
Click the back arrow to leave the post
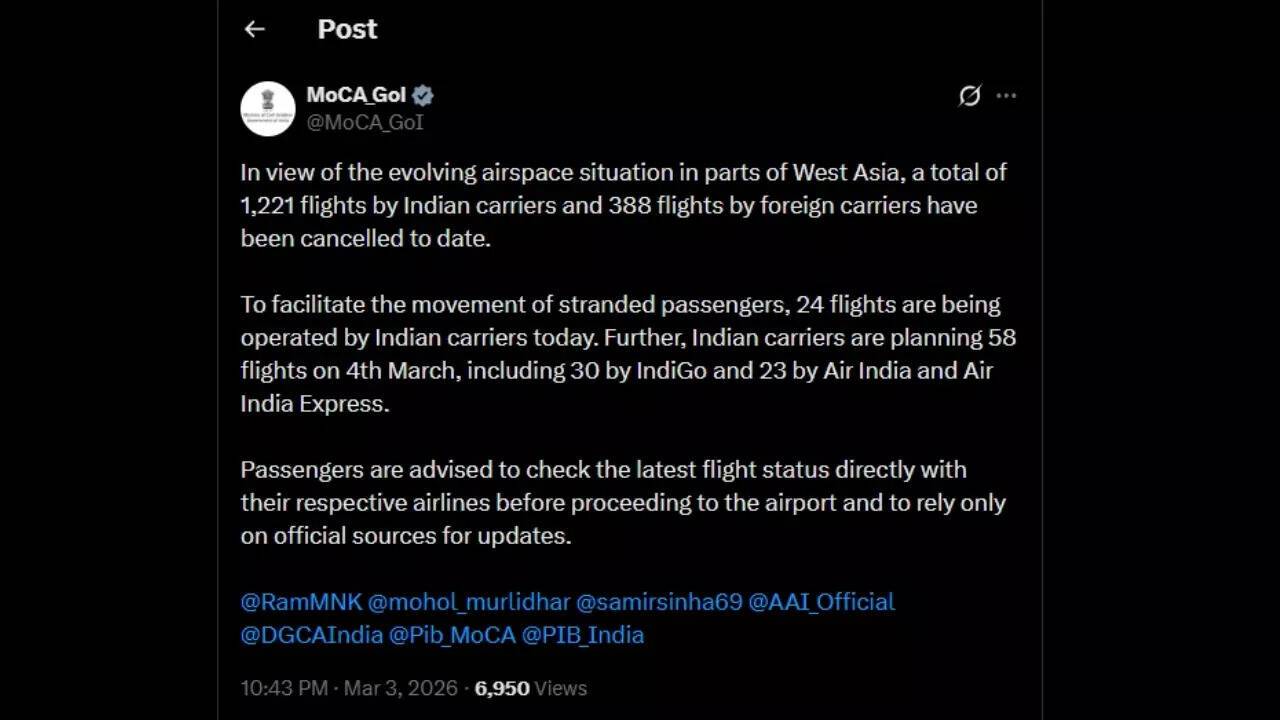click(x=253, y=29)
